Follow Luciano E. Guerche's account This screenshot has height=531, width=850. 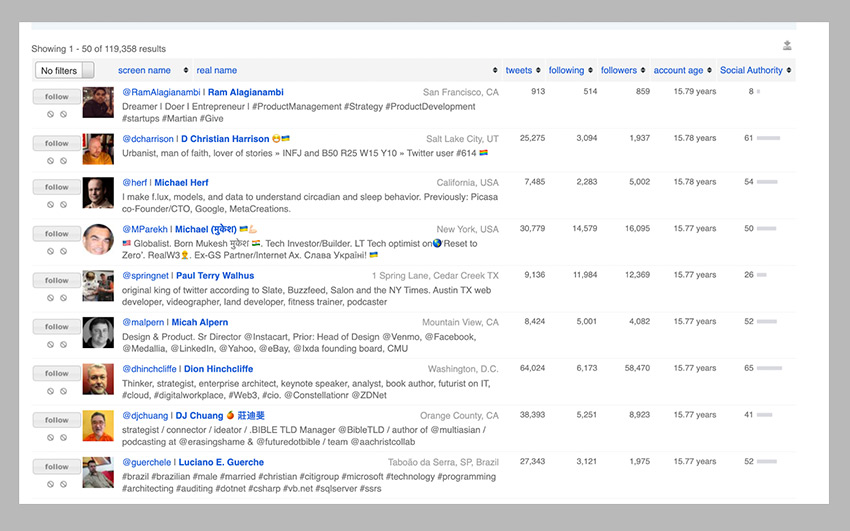tap(56, 467)
